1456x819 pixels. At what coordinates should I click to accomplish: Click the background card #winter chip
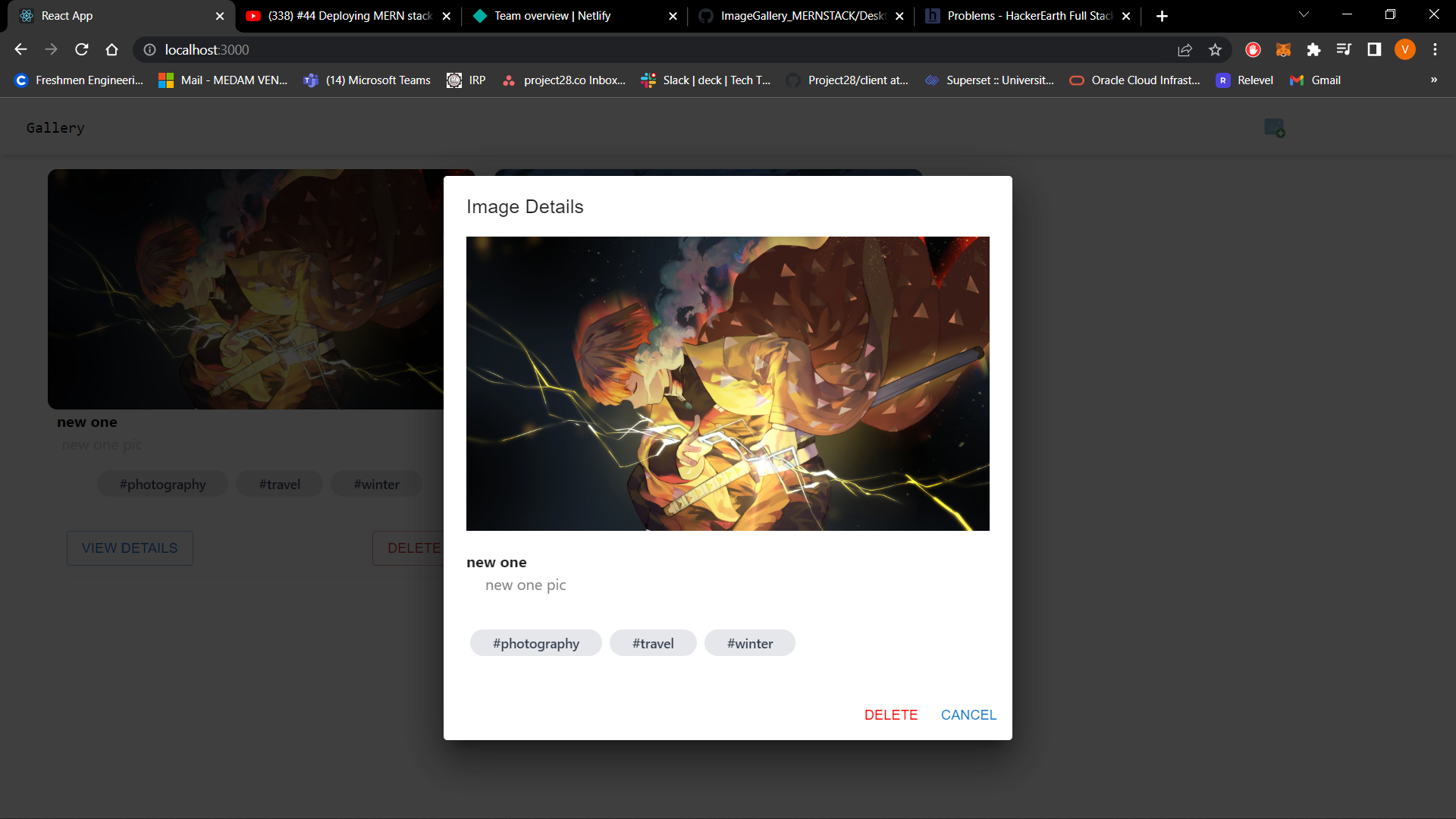click(377, 484)
